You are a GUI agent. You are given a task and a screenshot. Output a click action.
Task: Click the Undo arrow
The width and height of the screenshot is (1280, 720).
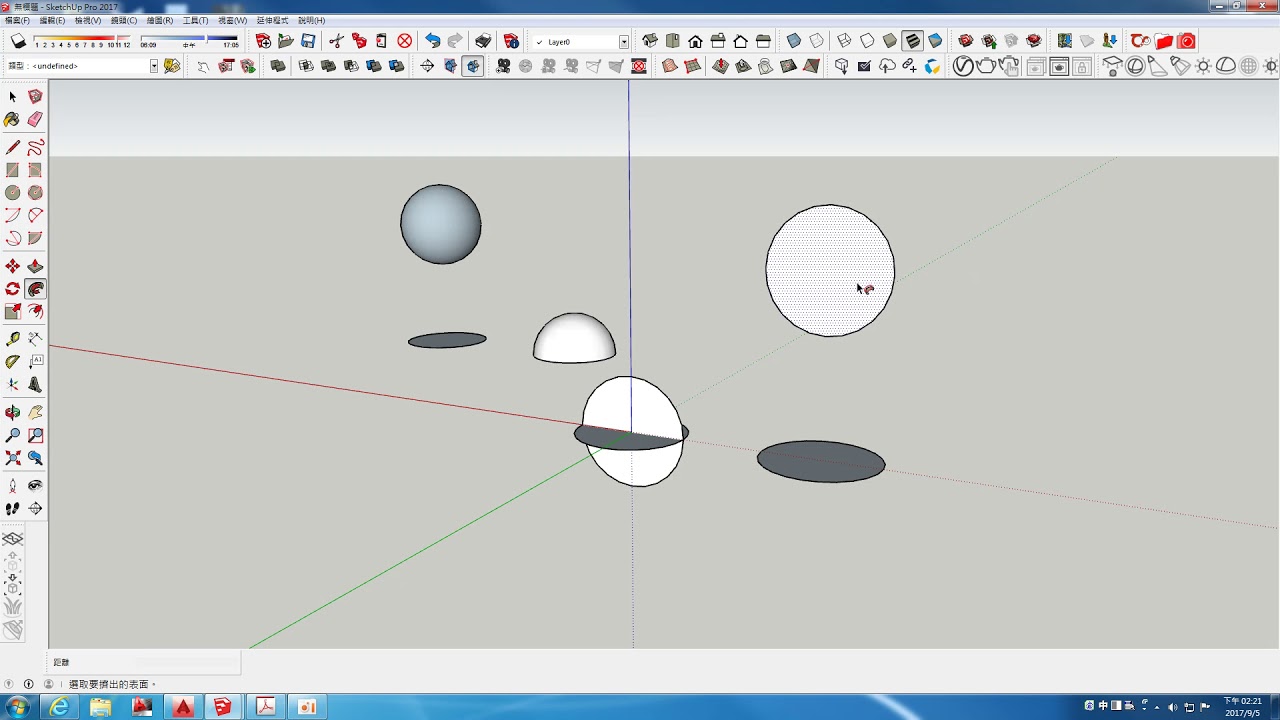(432, 41)
